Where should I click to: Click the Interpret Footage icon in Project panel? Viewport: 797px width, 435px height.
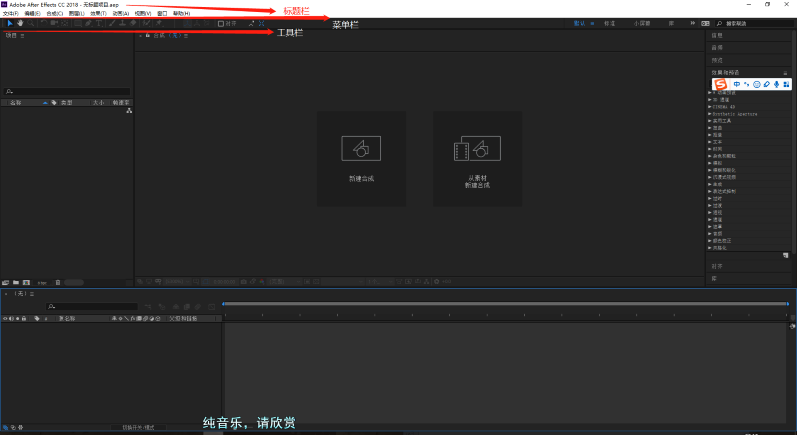[x=5, y=283]
